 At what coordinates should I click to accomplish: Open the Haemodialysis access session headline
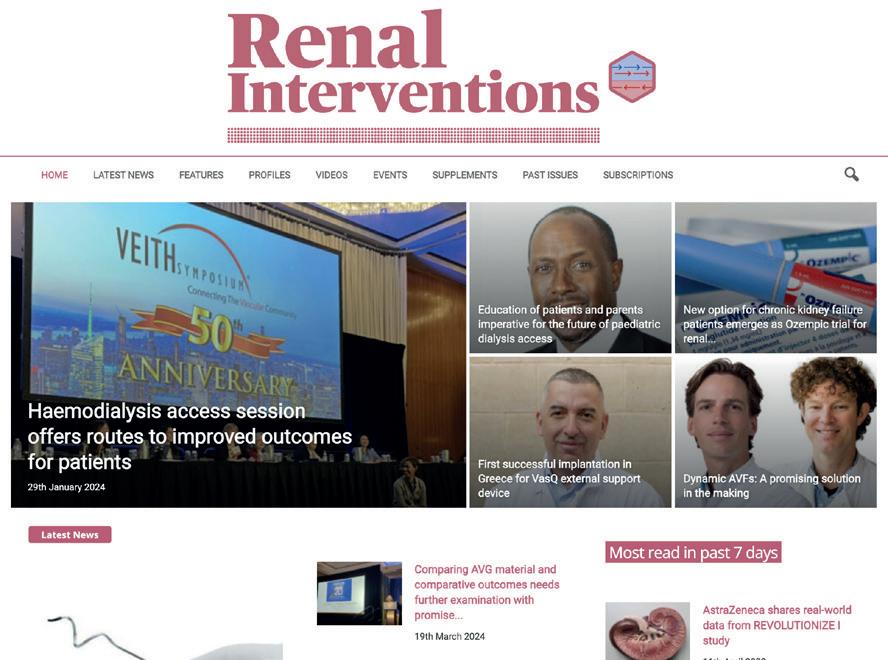(190, 436)
